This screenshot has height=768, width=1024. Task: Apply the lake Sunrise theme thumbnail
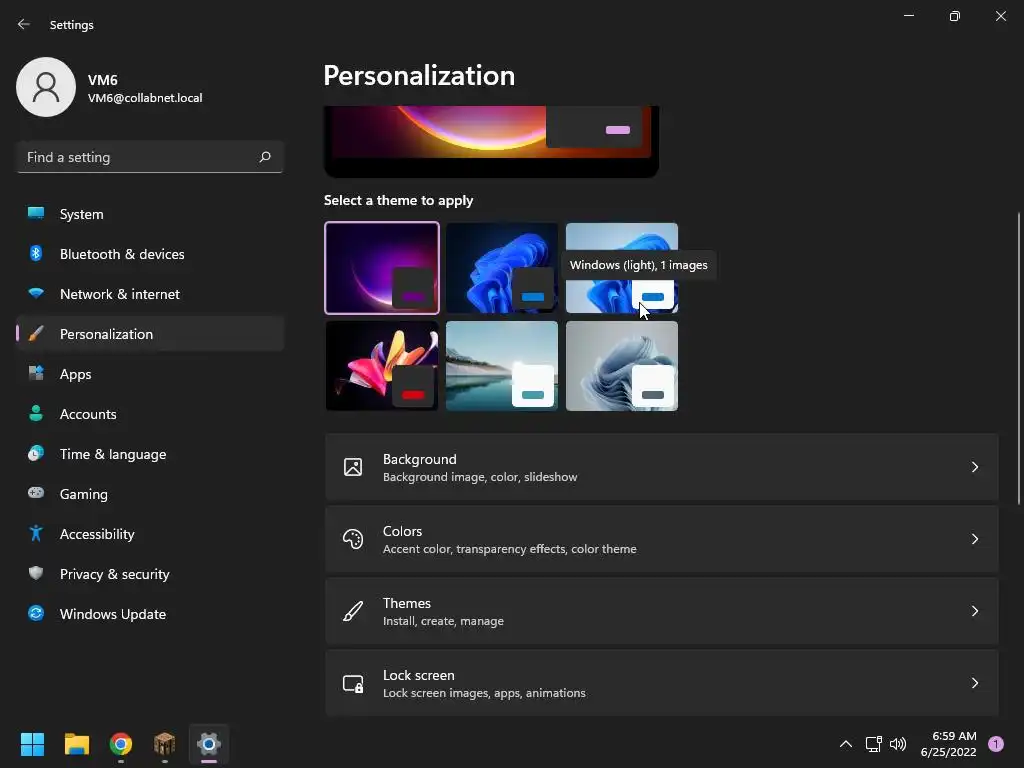(x=502, y=366)
